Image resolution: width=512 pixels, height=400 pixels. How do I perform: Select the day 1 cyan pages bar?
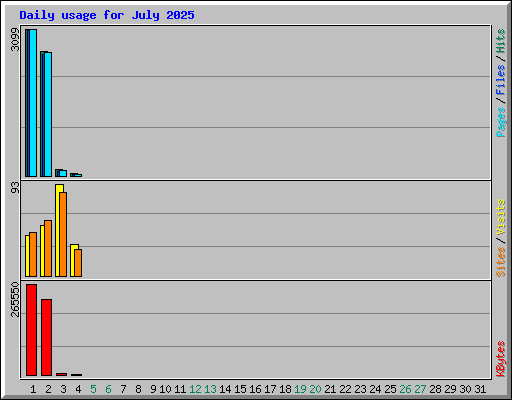(x=33, y=103)
